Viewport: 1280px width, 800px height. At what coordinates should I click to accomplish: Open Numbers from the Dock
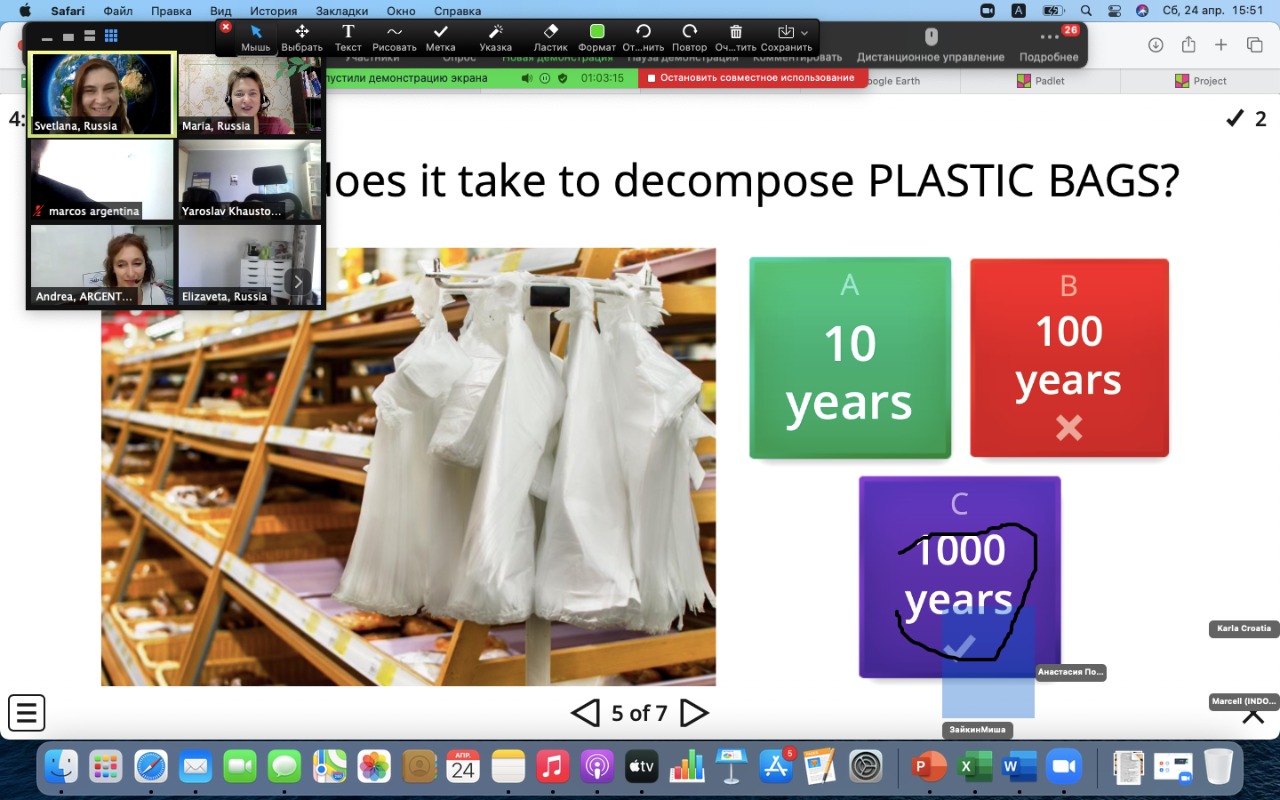tap(687, 767)
